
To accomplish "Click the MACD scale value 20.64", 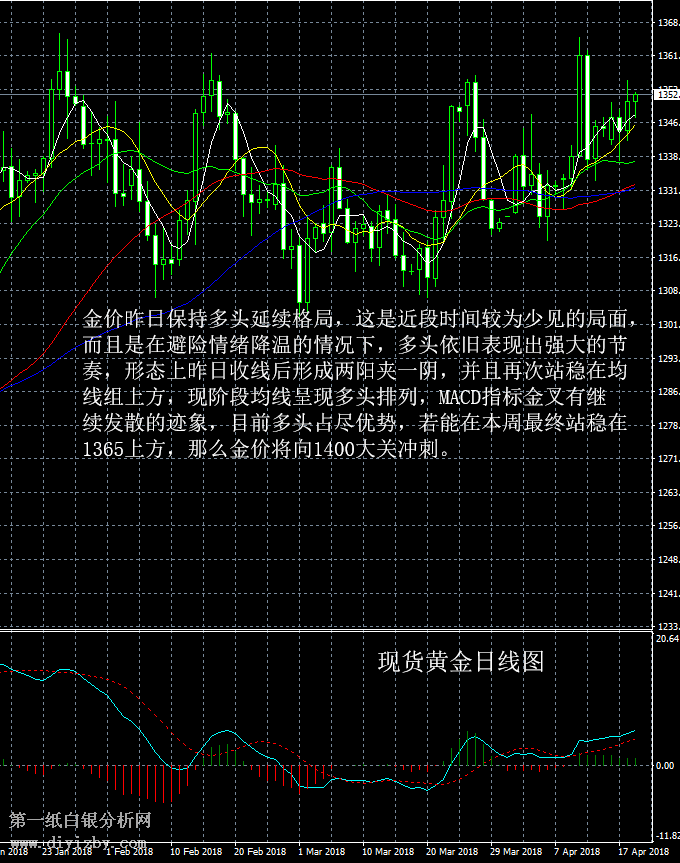I will pyautogui.click(x=666, y=638).
